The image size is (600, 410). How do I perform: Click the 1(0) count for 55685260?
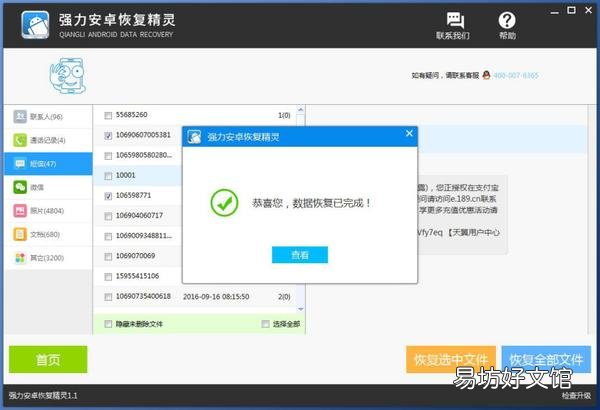[284, 115]
